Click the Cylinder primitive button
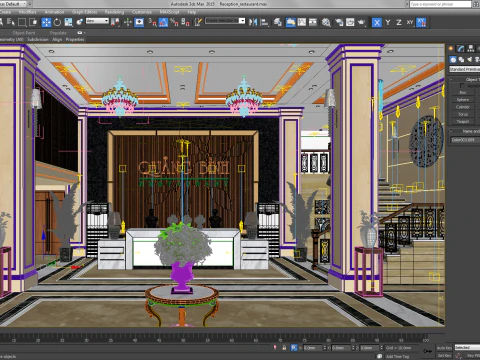Screen dimensions: 480x360 [463, 107]
